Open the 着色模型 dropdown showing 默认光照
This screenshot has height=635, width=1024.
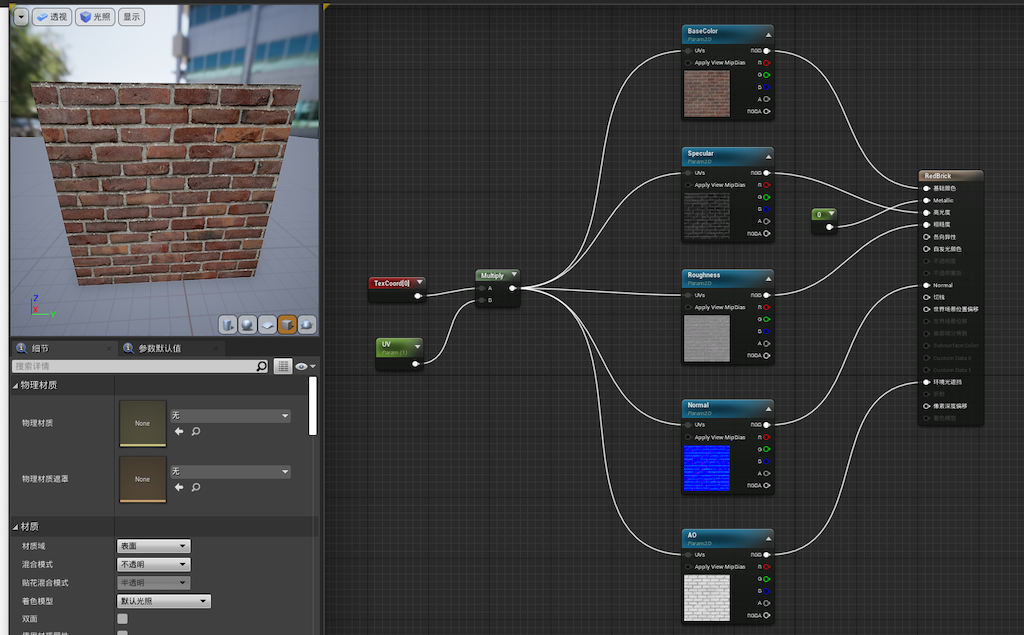tap(163, 601)
